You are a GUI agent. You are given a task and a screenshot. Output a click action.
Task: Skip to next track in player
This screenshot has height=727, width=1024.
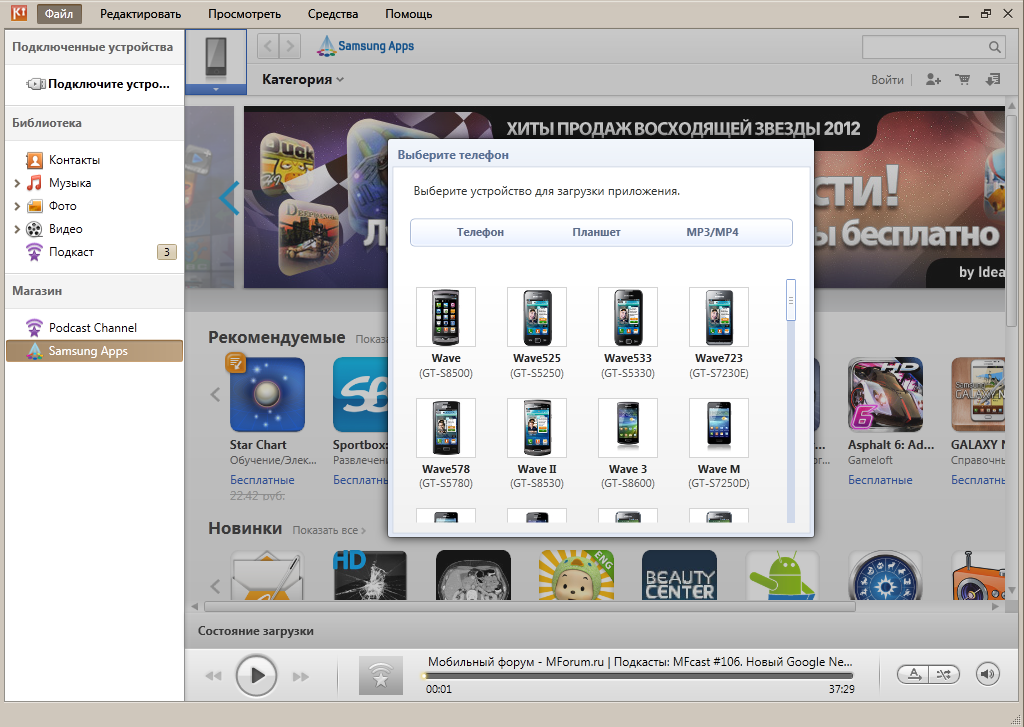(300, 676)
